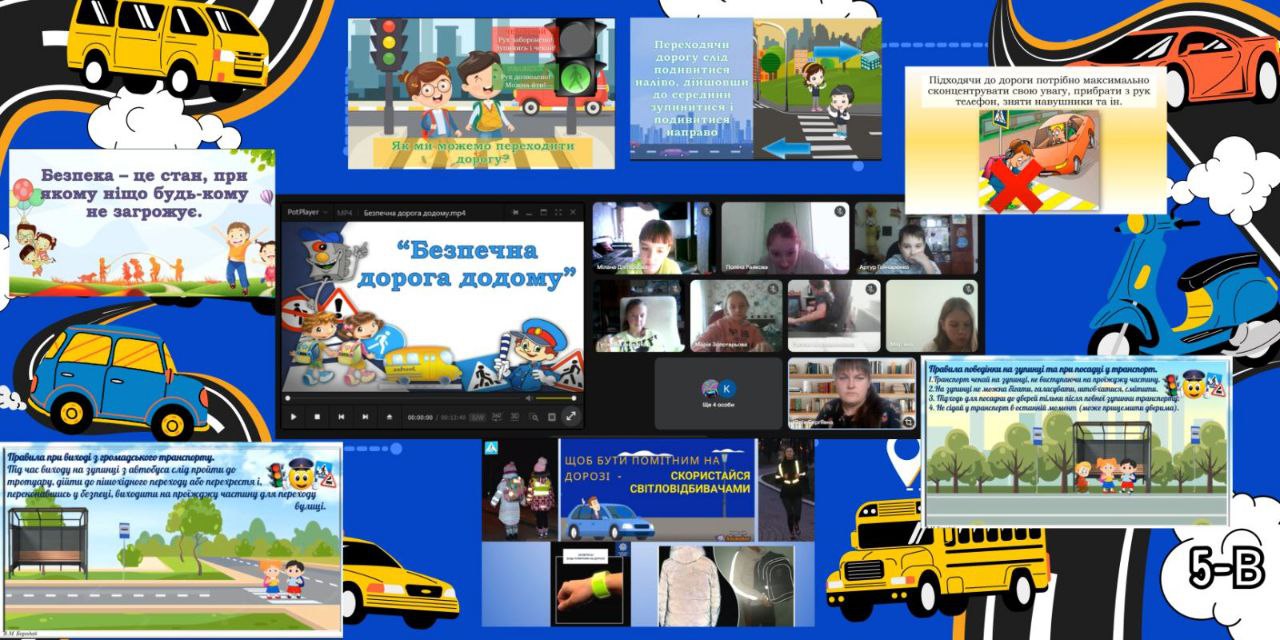This screenshot has width=1280, height=640.
Task: Click the Stop playback button
Action: click(x=317, y=416)
